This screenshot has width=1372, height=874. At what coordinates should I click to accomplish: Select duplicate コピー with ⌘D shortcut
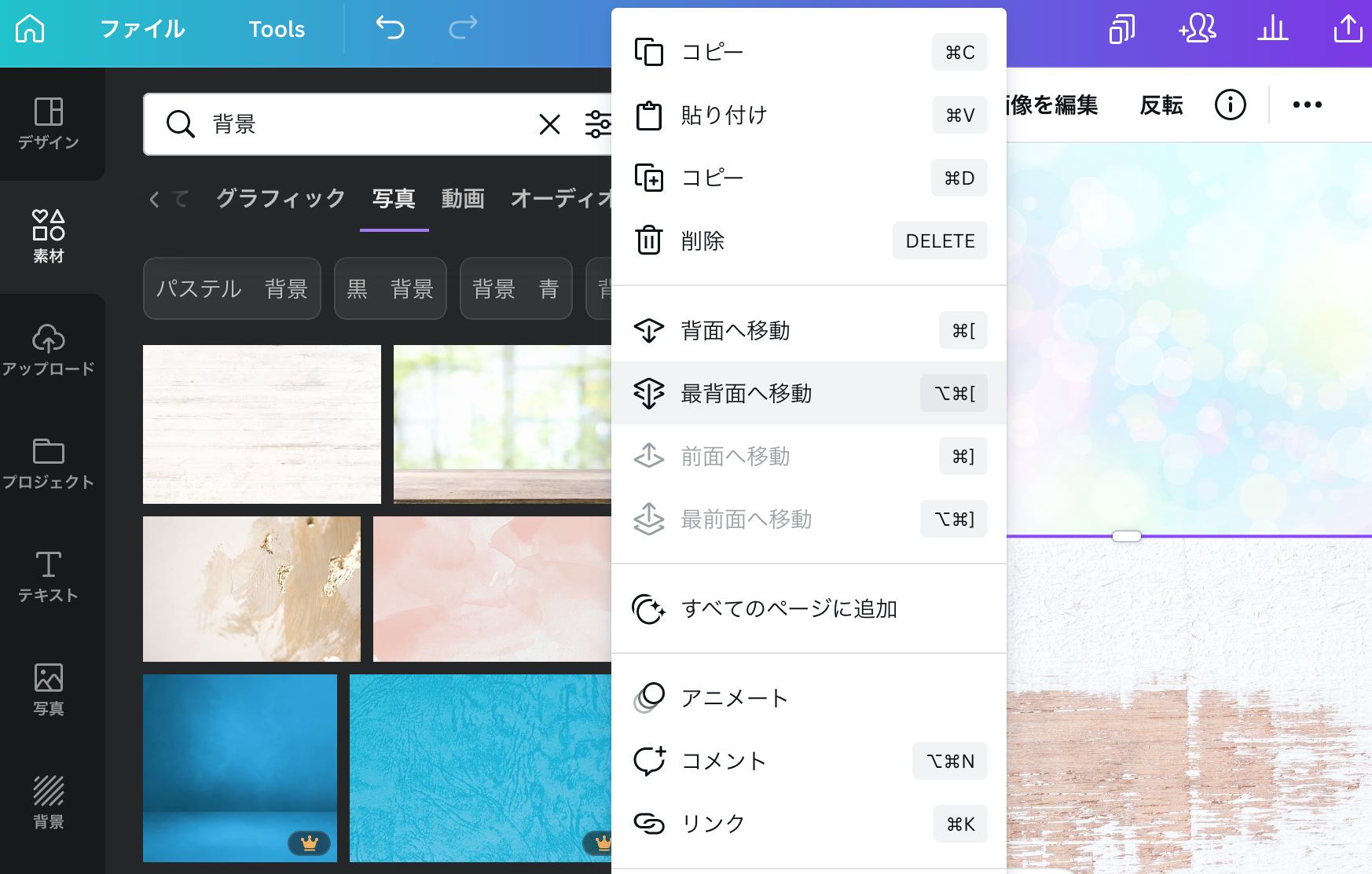click(x=809, y=178)
